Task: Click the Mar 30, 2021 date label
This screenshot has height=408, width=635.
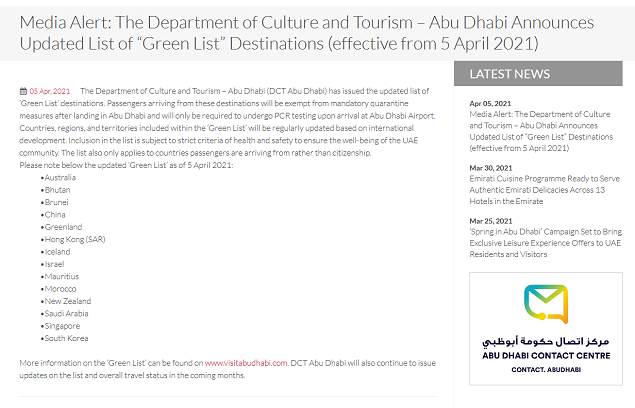Action: (490, 167)
